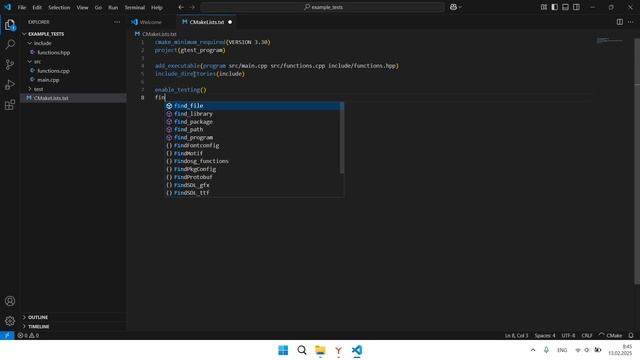Viewport: 640px width, 360px height.
Task: Toggle the secondary side bar
Action: click(576, 7)
